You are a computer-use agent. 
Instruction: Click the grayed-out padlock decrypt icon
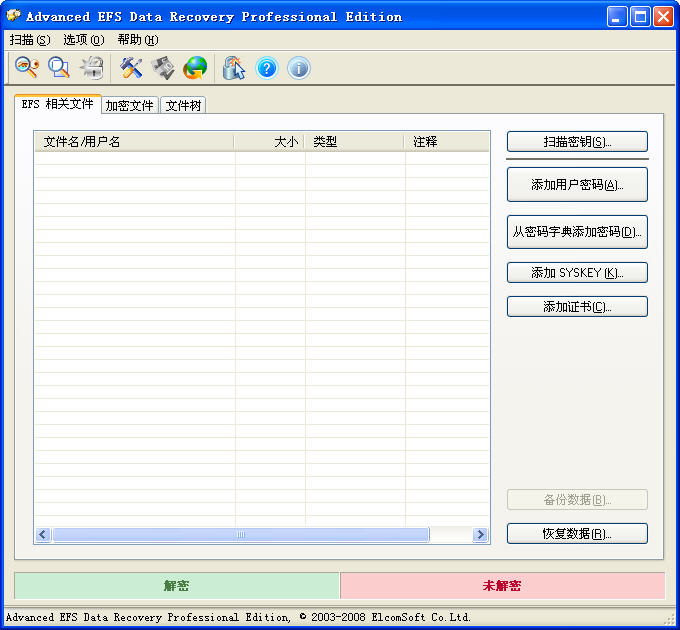tap(92, 67)
